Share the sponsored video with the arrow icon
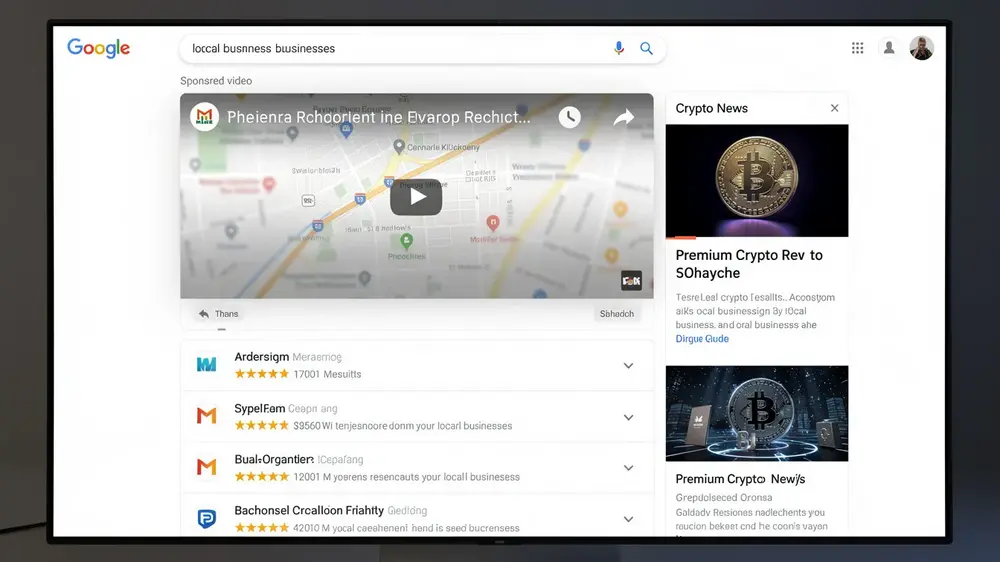 623,117
